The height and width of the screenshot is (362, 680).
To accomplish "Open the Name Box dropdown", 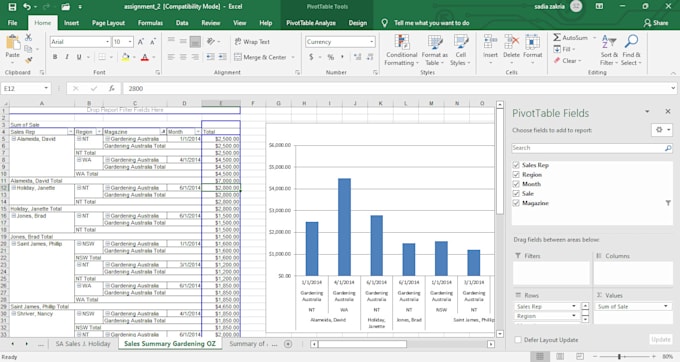I will 46,88.
